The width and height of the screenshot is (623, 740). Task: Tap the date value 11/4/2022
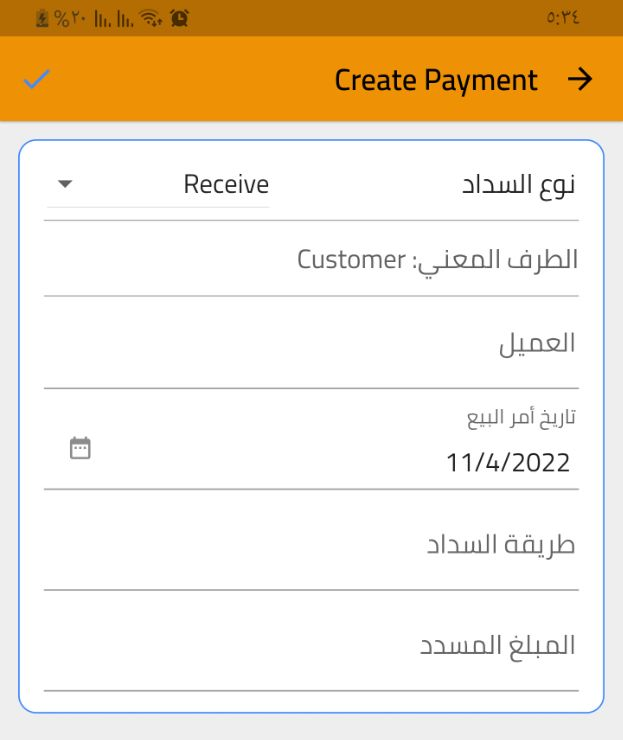click(508, 463)
